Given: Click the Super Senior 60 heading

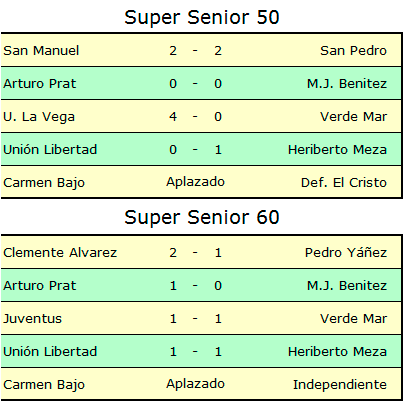Looking at the screenshot, I should click(202, 217).
